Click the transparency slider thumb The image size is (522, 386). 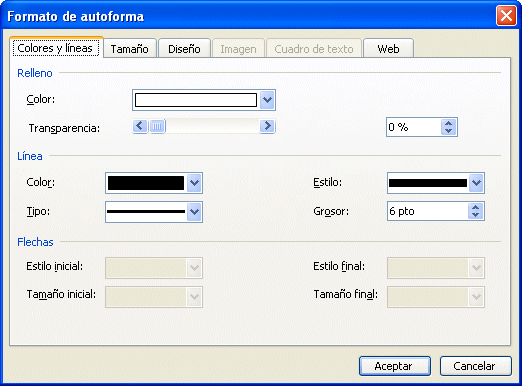click(157, 126)
